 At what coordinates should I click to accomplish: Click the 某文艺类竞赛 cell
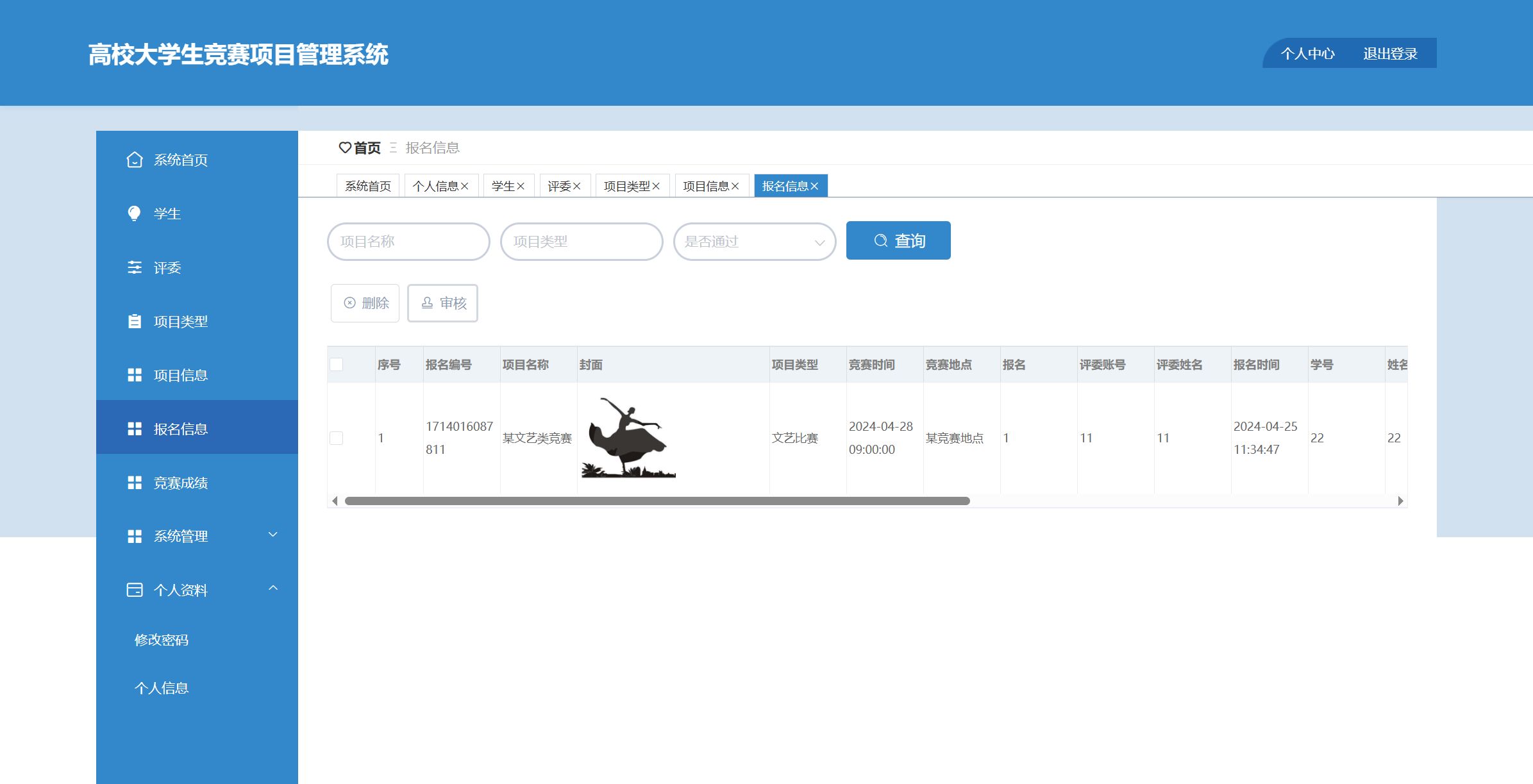pyautogui.click(x=537, y=438)
